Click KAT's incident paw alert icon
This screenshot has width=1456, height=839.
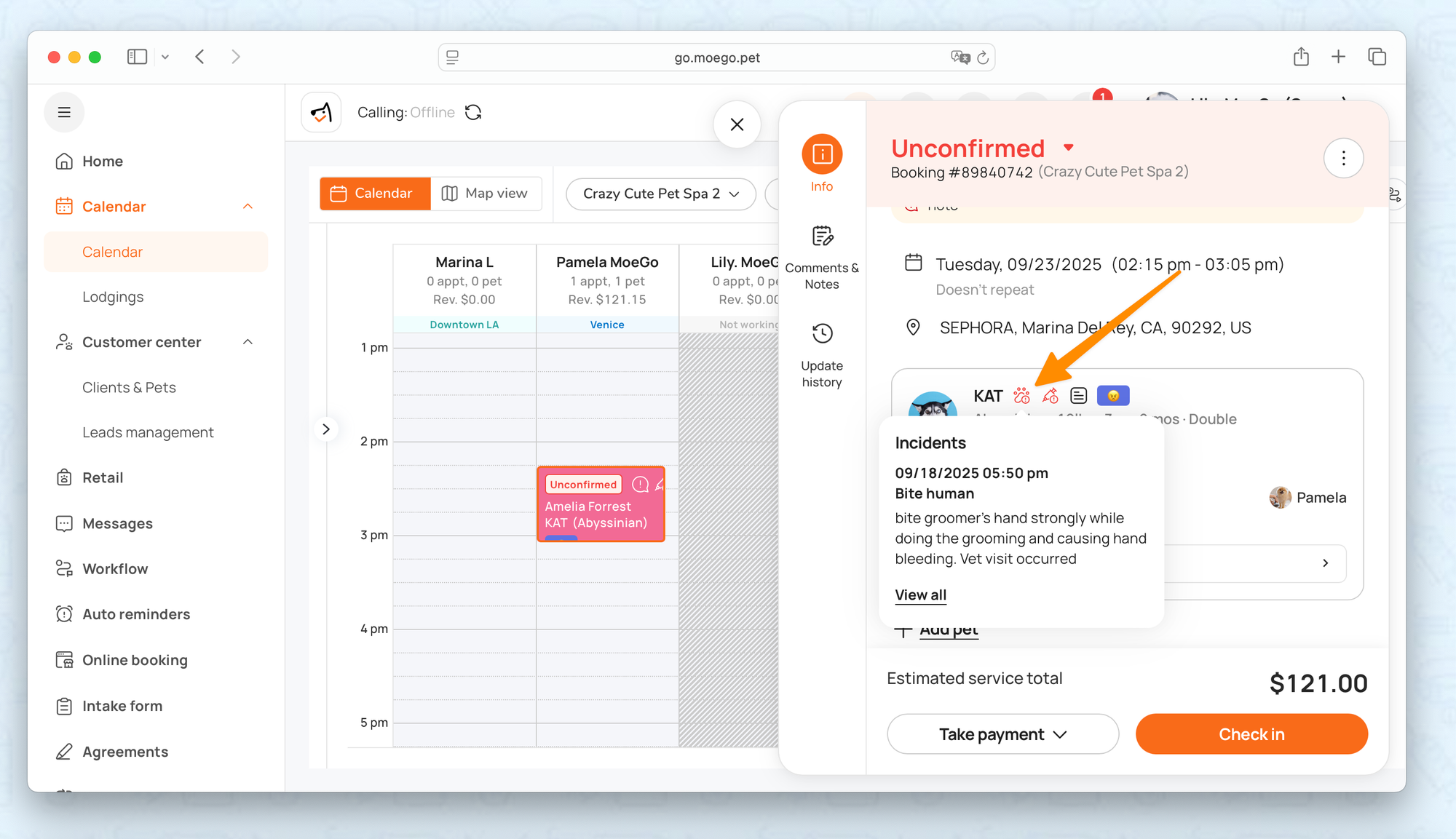1021,396
